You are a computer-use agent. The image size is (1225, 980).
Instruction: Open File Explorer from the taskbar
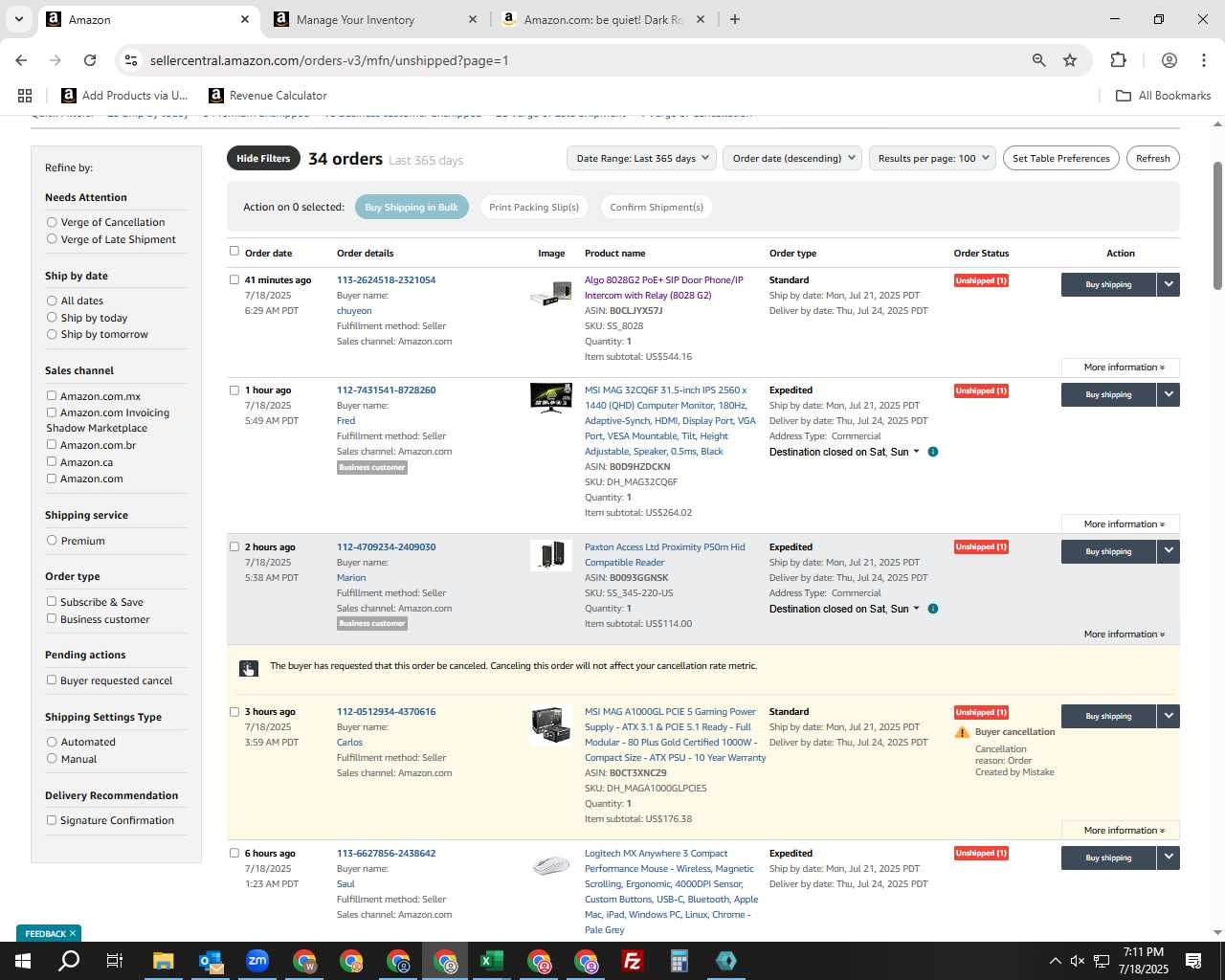[x=163, y=961]
